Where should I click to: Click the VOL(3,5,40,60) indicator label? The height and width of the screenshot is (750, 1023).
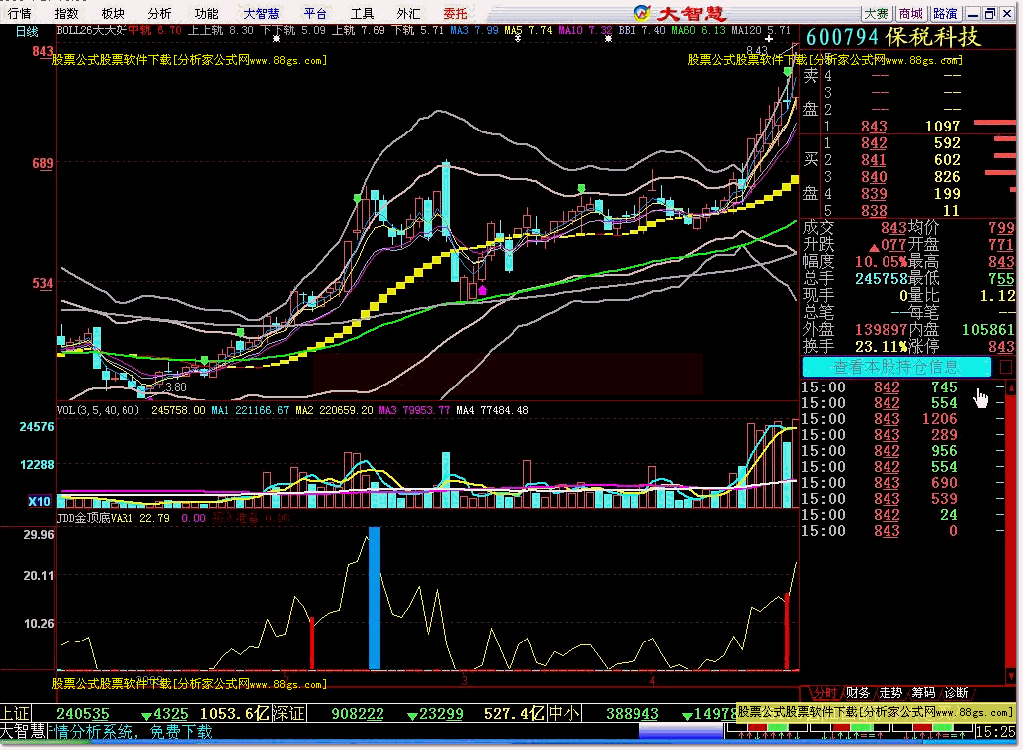(x=98, y=410)
